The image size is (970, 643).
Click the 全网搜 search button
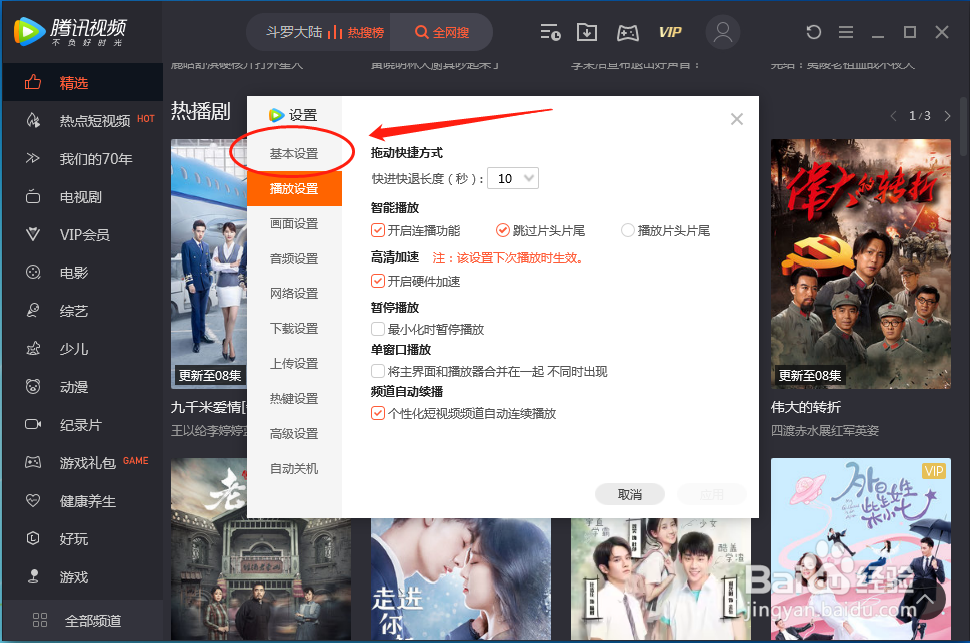tap(442, 32)
